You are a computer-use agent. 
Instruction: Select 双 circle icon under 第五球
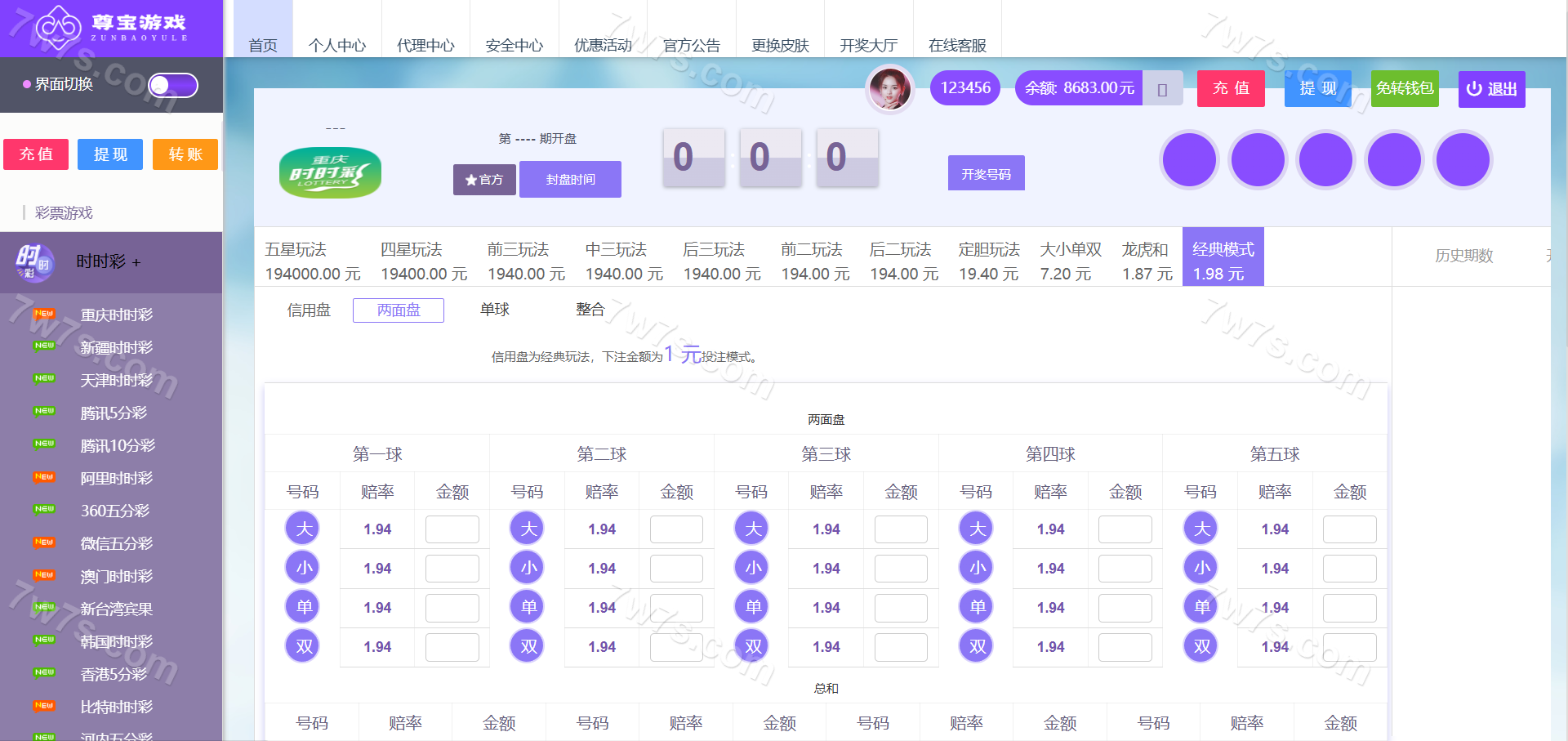point(1201,646)
